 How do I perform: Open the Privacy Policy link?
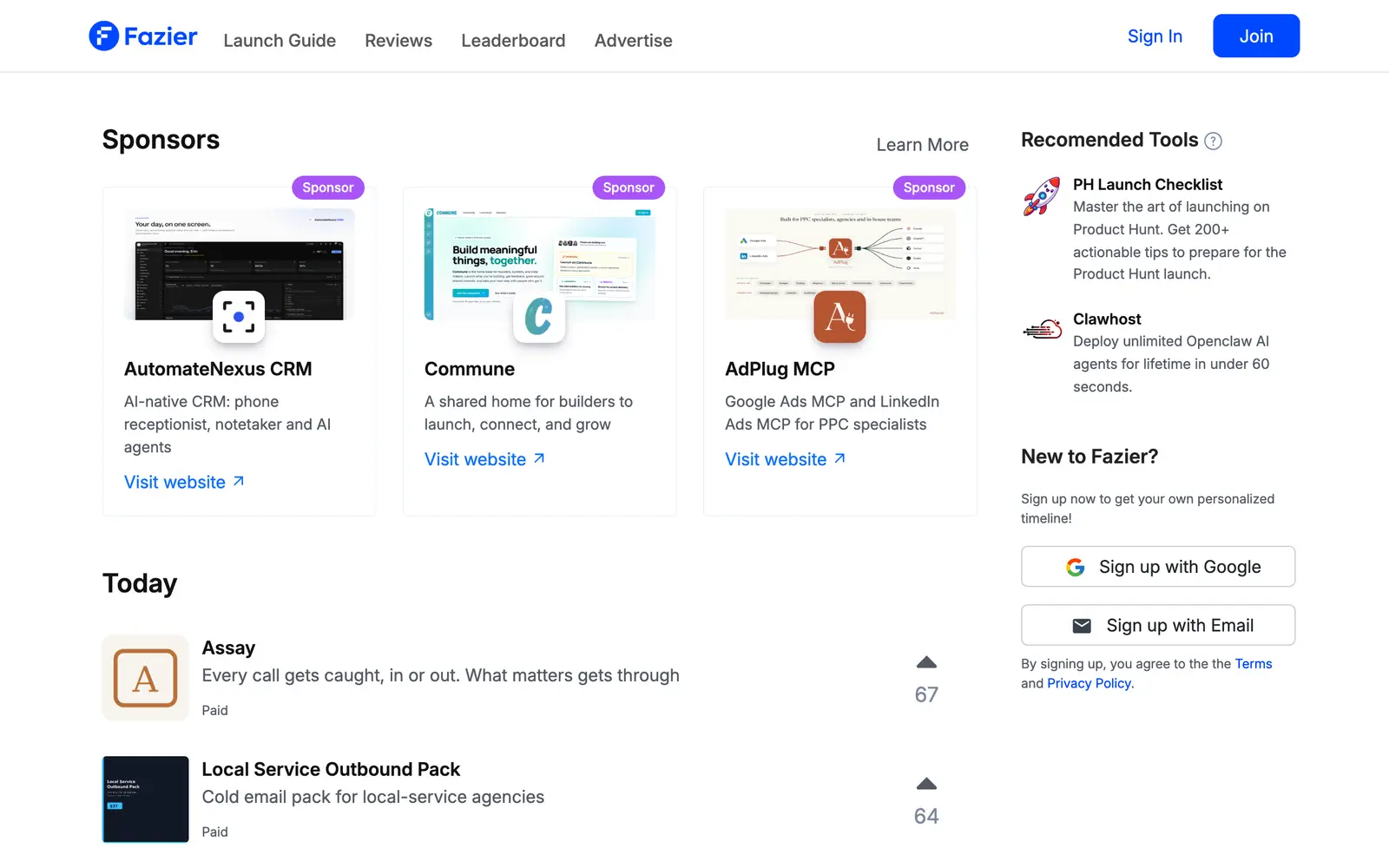coord(1089,683)
